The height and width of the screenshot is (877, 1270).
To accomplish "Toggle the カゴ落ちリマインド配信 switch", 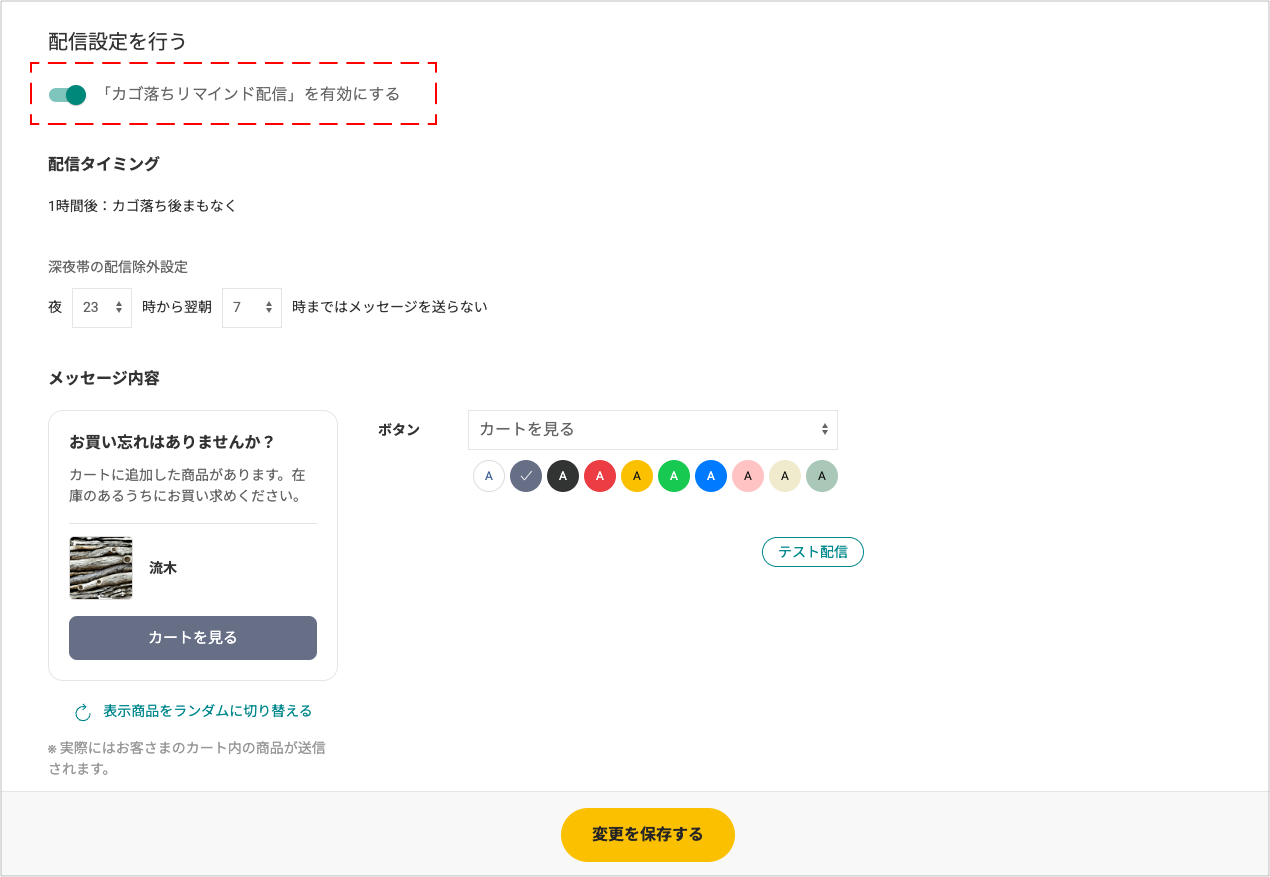I will 68,95.
